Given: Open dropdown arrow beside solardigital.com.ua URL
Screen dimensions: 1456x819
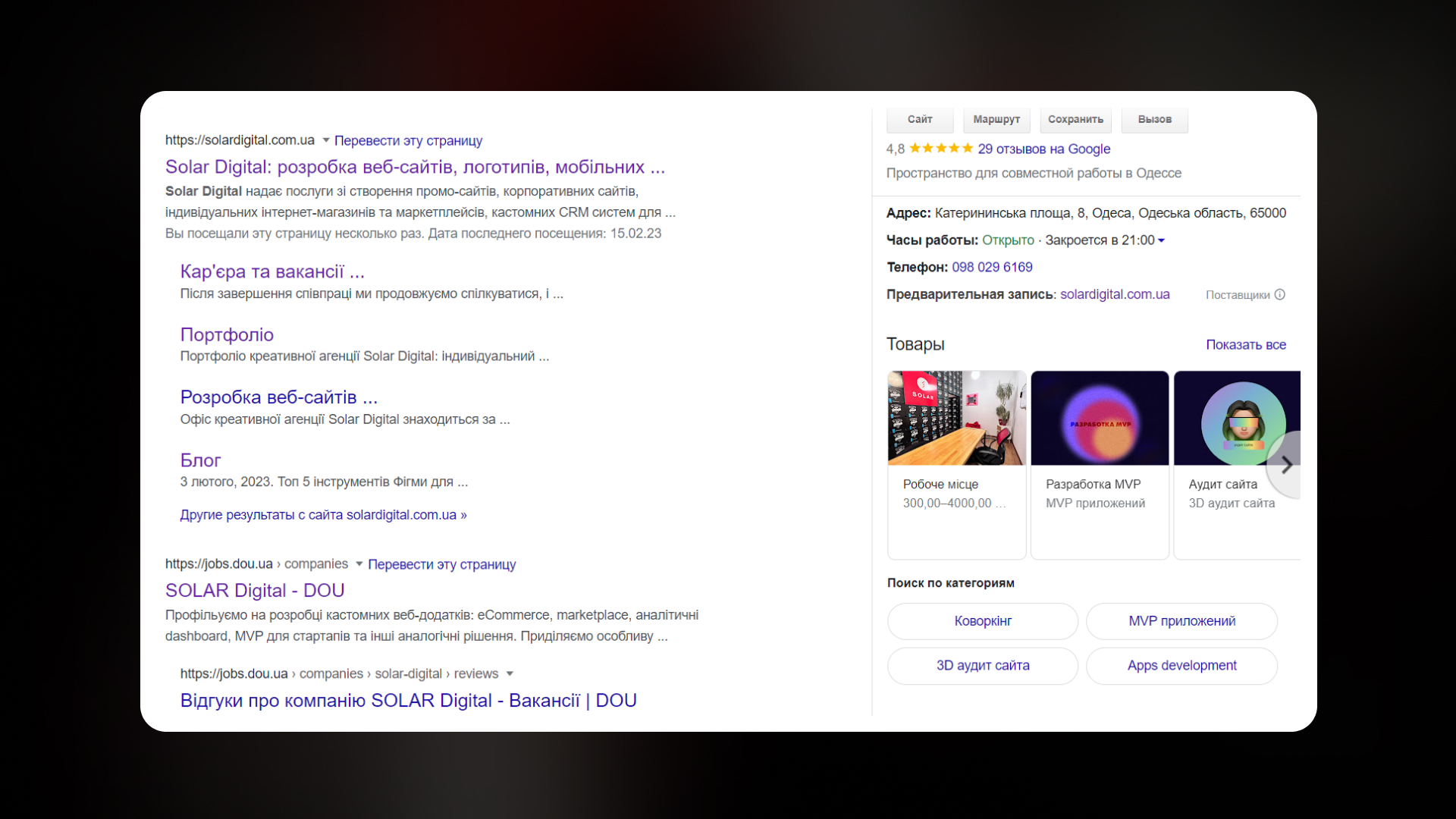Looking at the screenshot, I should (x=325, y=140).
